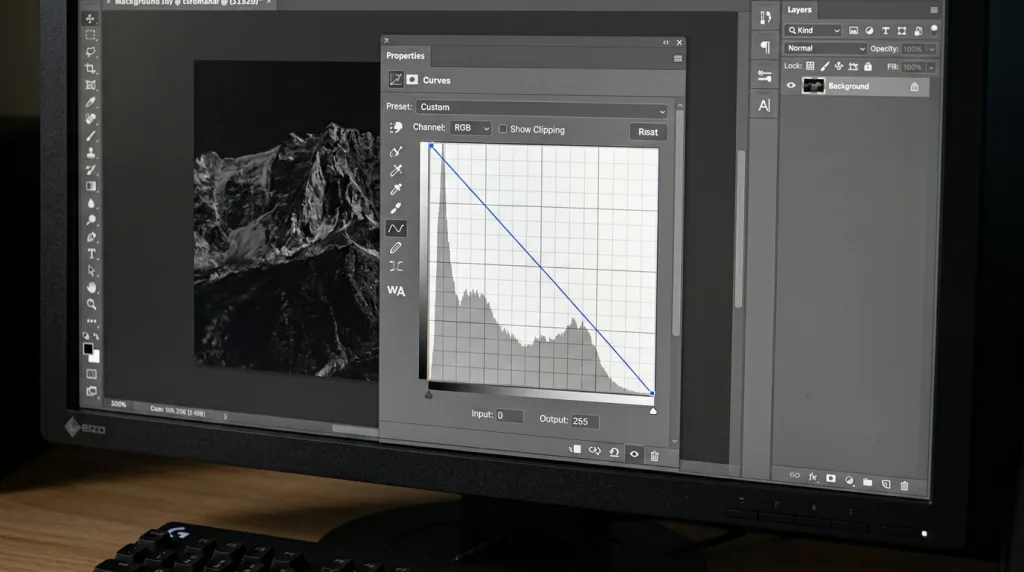View the previous state in Properties
Screen dimensions: 1024x572
(x=594, y=451)
